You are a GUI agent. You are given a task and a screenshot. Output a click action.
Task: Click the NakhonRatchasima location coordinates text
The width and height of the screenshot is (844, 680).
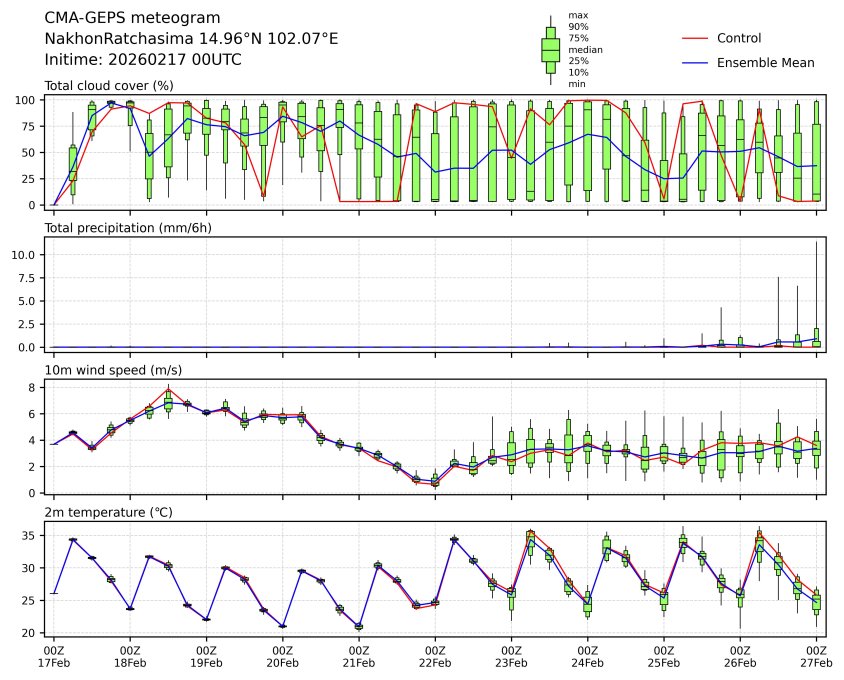pyautogui.click(x=191, y=38)
